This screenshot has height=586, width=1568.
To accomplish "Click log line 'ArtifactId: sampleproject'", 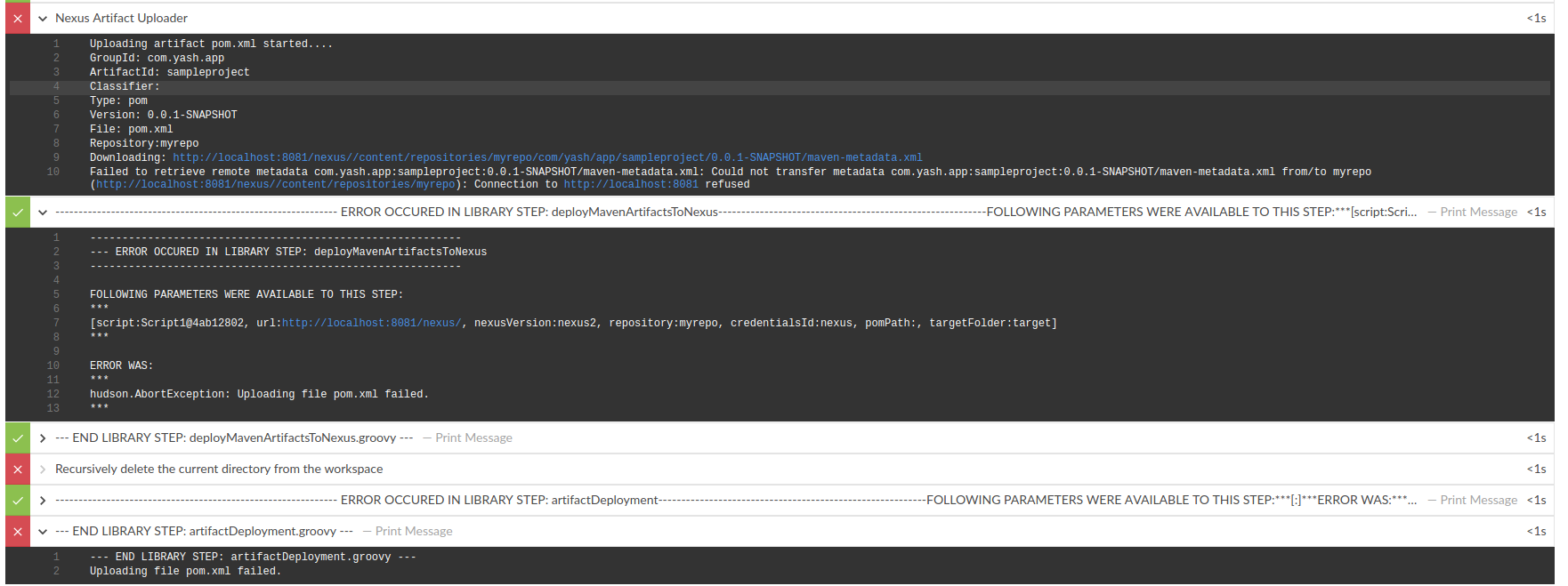I will tap(169, 72).
